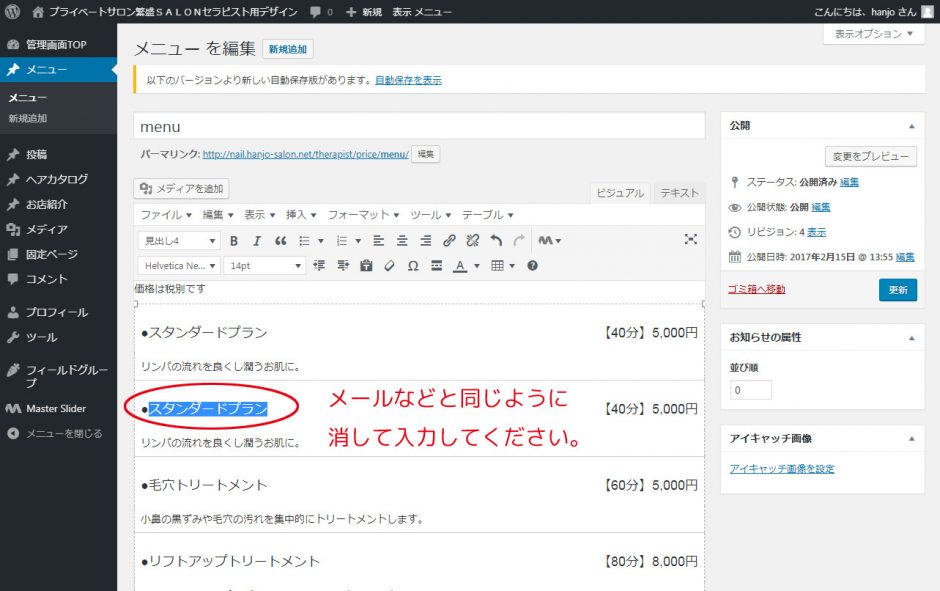Collapse the 公開 publish panel

[910, 127]
